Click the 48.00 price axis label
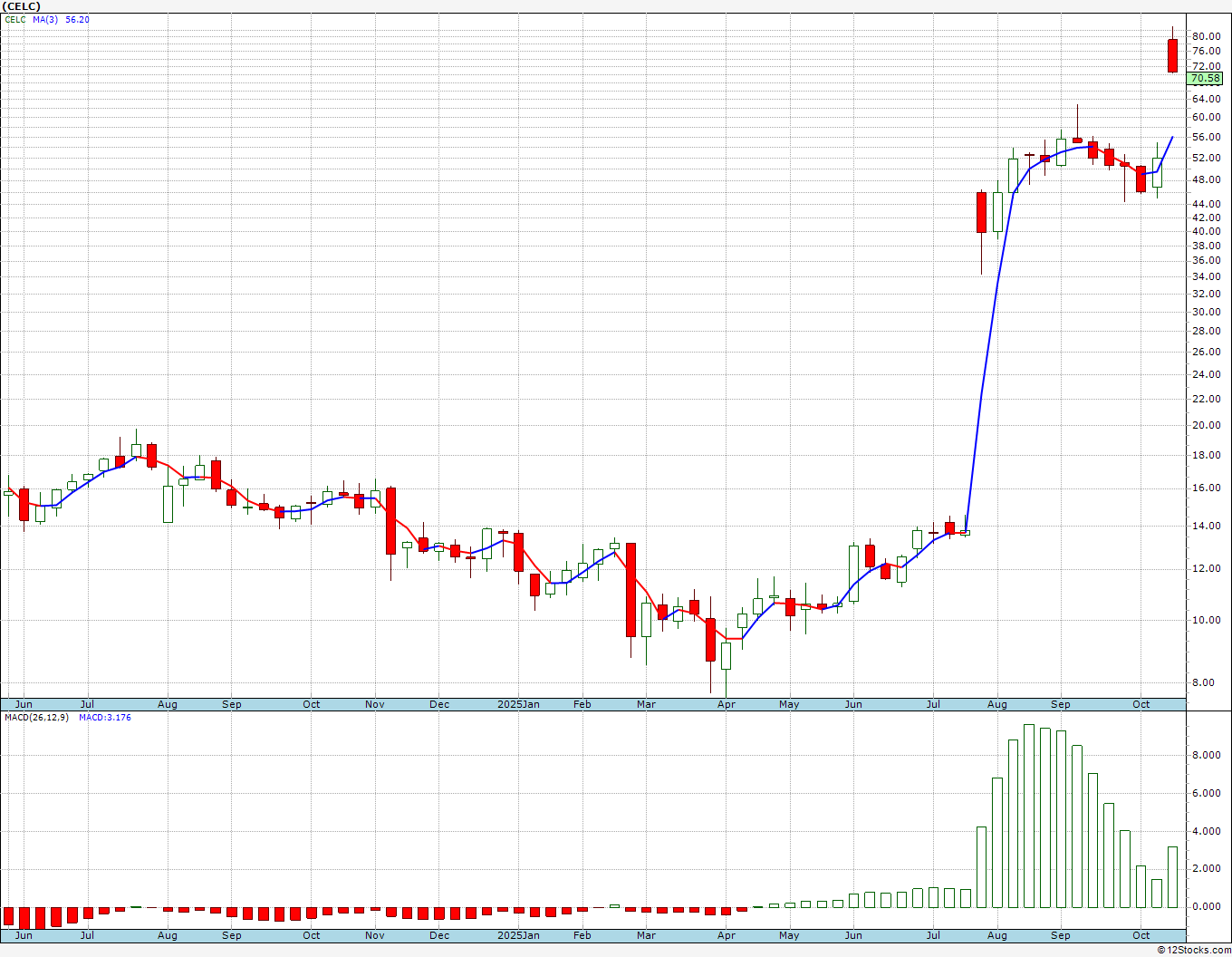This screenshot has width=1232, height=957. (1206, 179)
